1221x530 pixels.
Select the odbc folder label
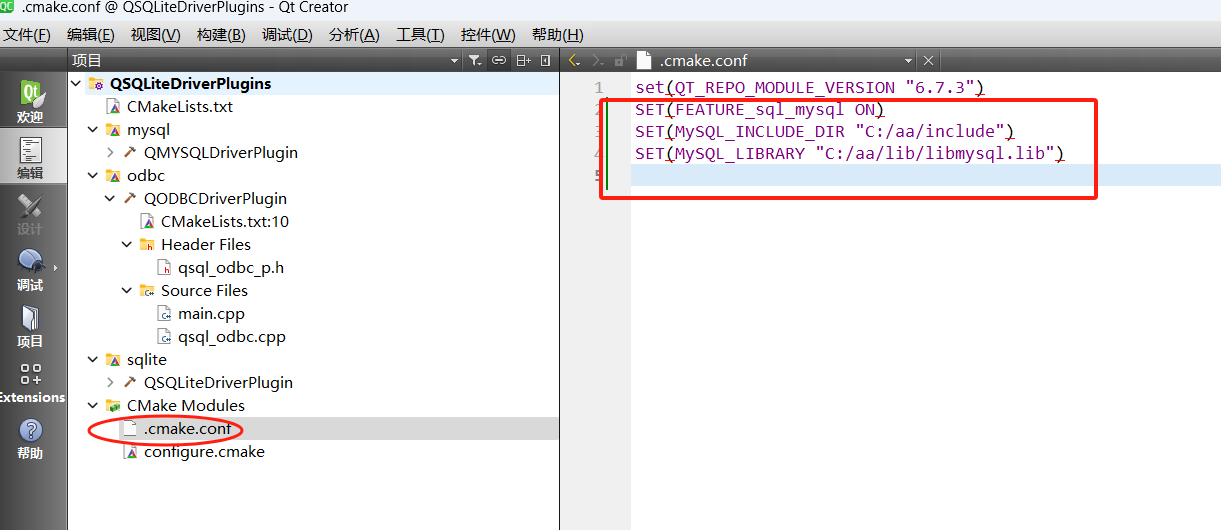[x=145, y=176]
